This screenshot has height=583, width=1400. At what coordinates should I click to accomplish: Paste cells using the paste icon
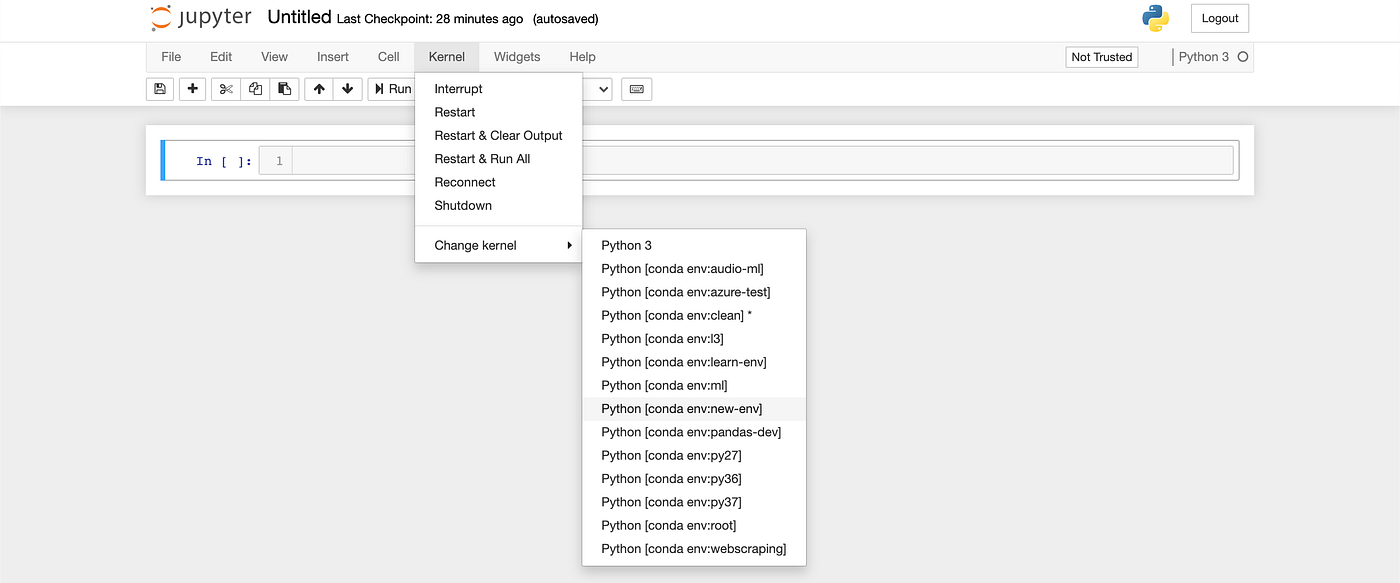tap(284, 89)
